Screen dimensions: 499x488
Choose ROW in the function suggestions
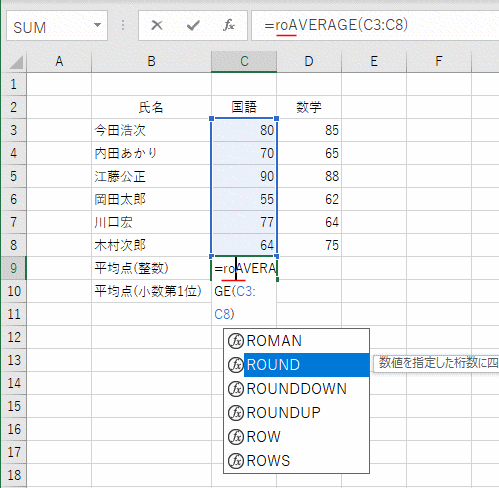296,437
